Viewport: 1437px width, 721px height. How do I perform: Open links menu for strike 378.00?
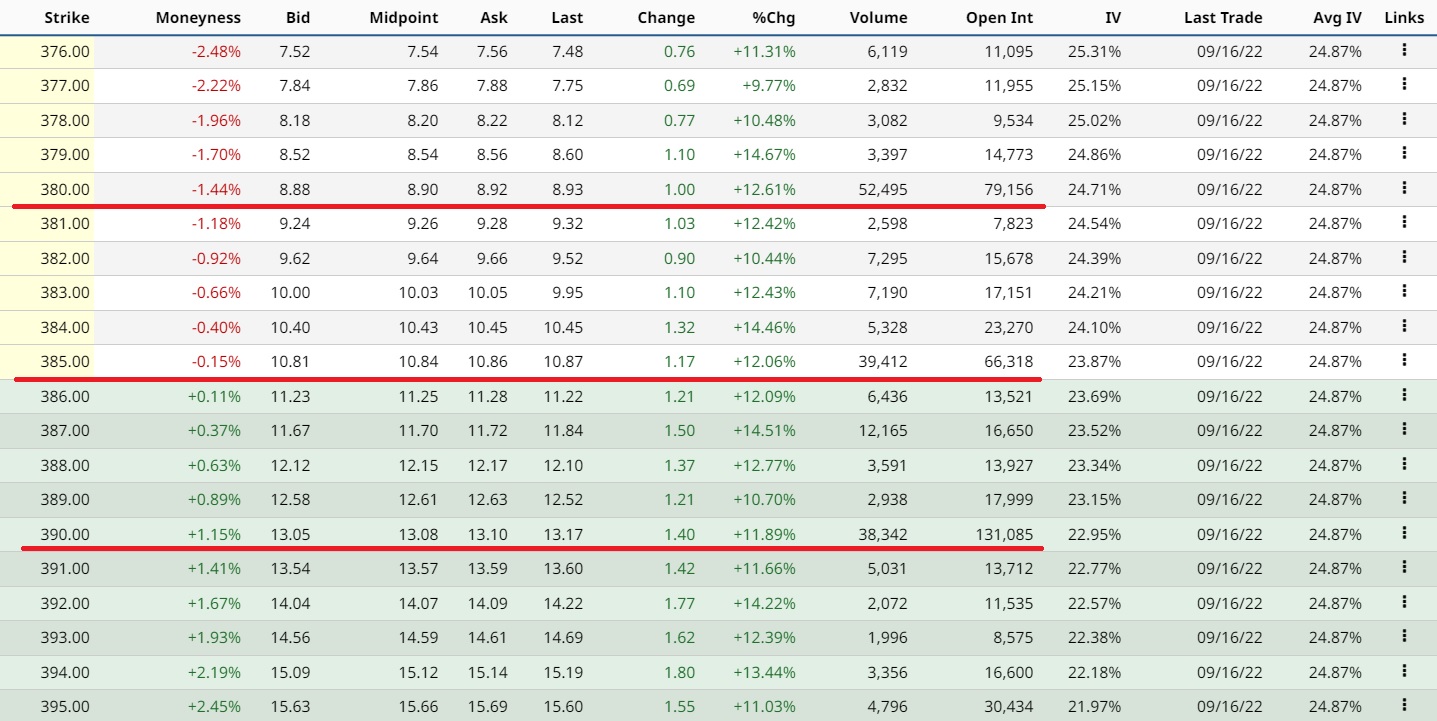[x=1404, y=119]
